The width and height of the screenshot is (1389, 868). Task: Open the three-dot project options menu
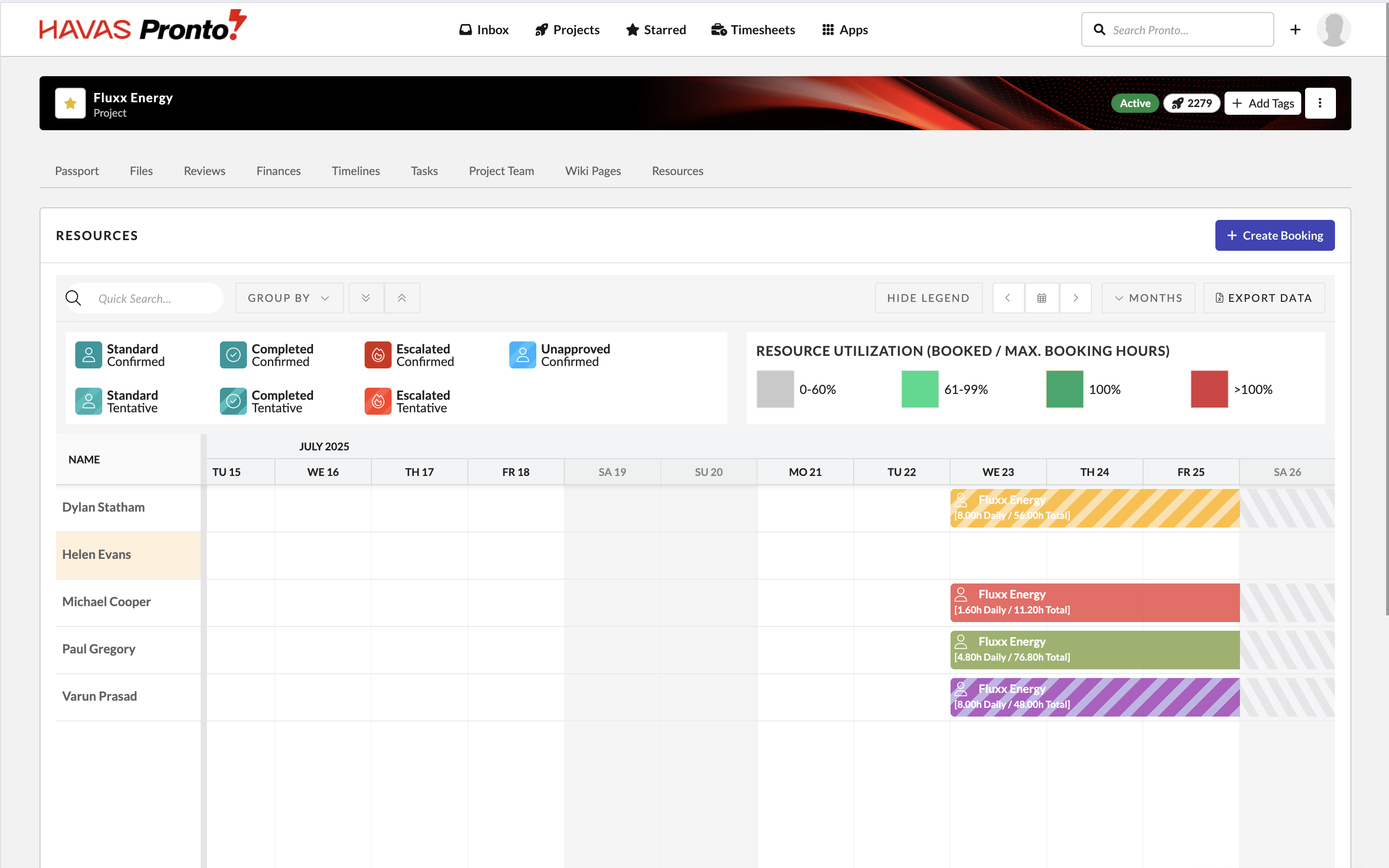tap(1320, 103)
